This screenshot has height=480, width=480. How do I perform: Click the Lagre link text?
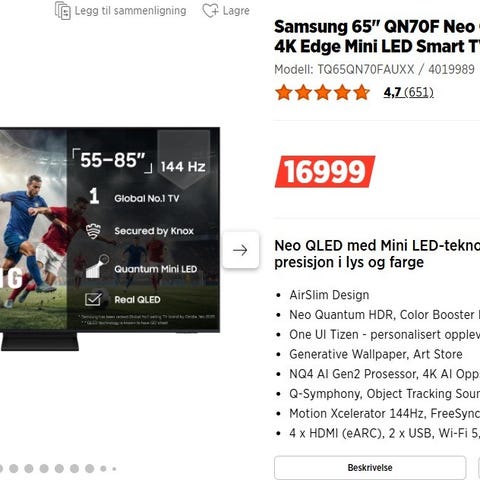(x=236, y=11)
